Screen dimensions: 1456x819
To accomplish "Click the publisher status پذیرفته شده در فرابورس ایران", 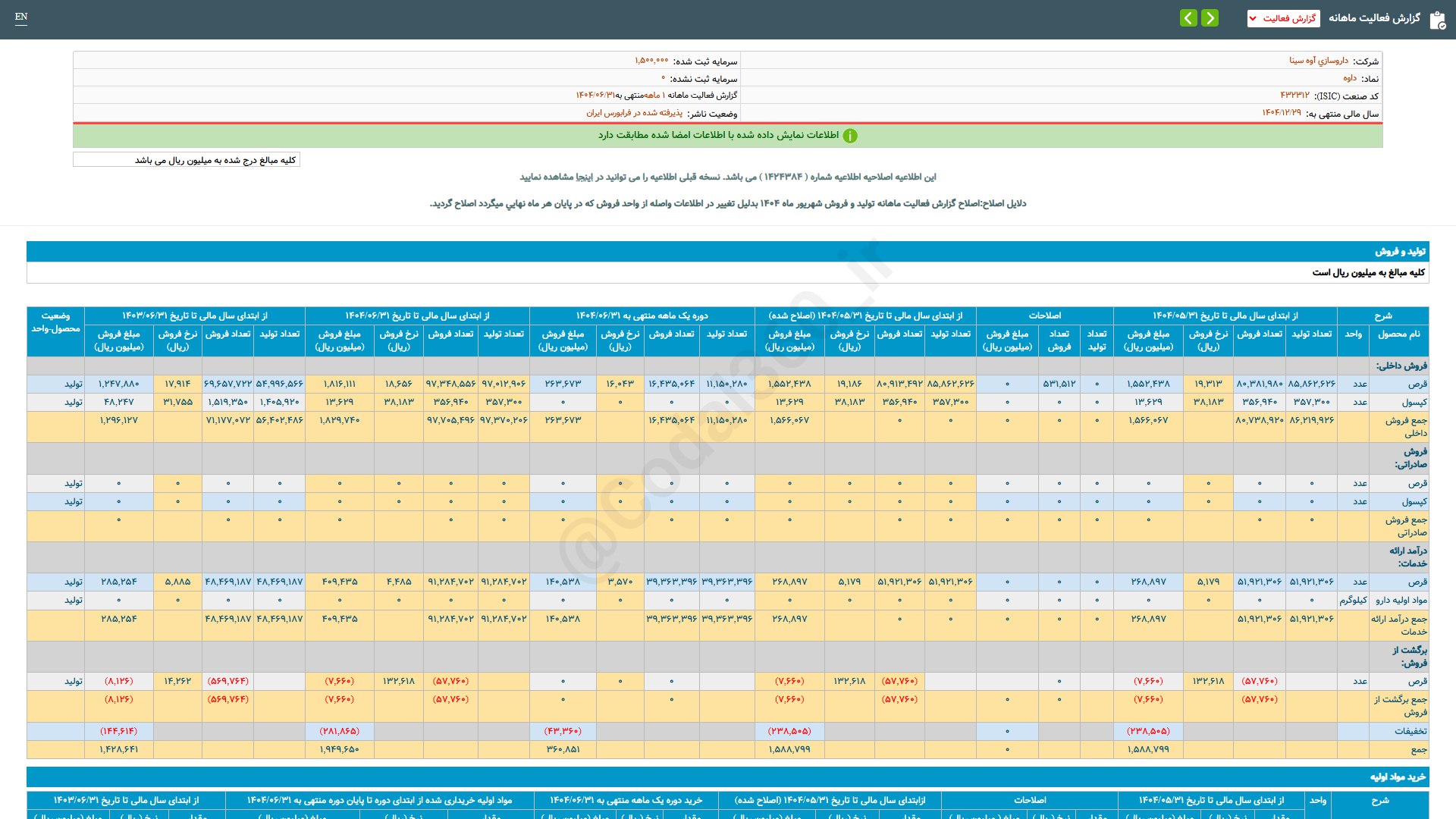I will pyautogui.click(x=634, y=113).
